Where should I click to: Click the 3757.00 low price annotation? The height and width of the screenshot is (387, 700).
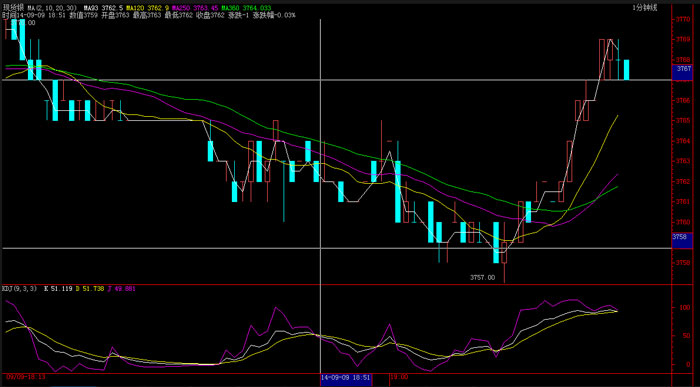pyautogui.click(x=483, y=278)
